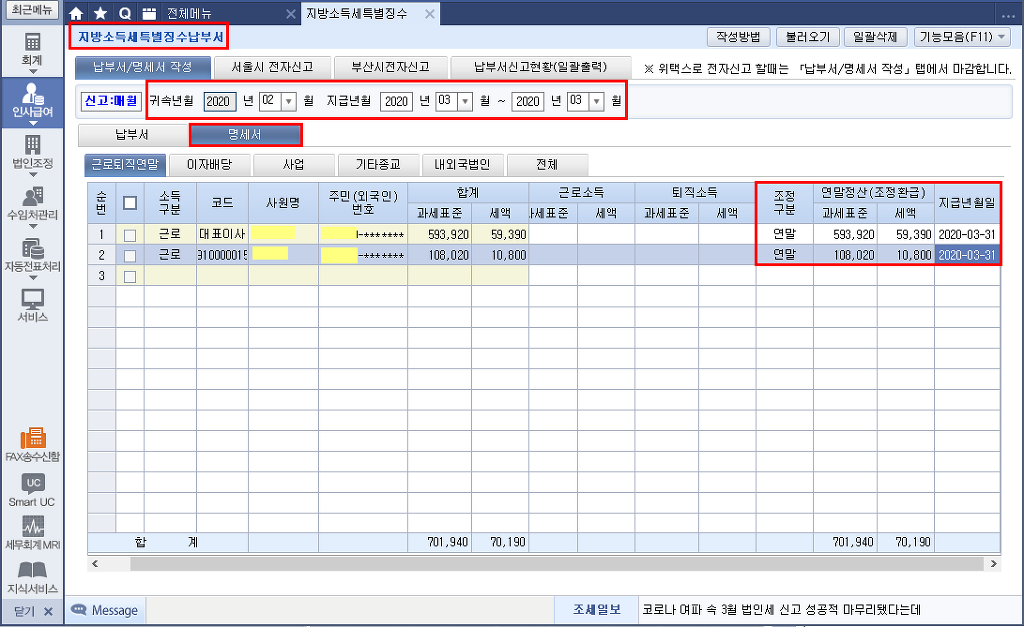Screen dimensions: 1024x627
Task: Click 귀속년월 year field 2020
Action: click(219, 102)
